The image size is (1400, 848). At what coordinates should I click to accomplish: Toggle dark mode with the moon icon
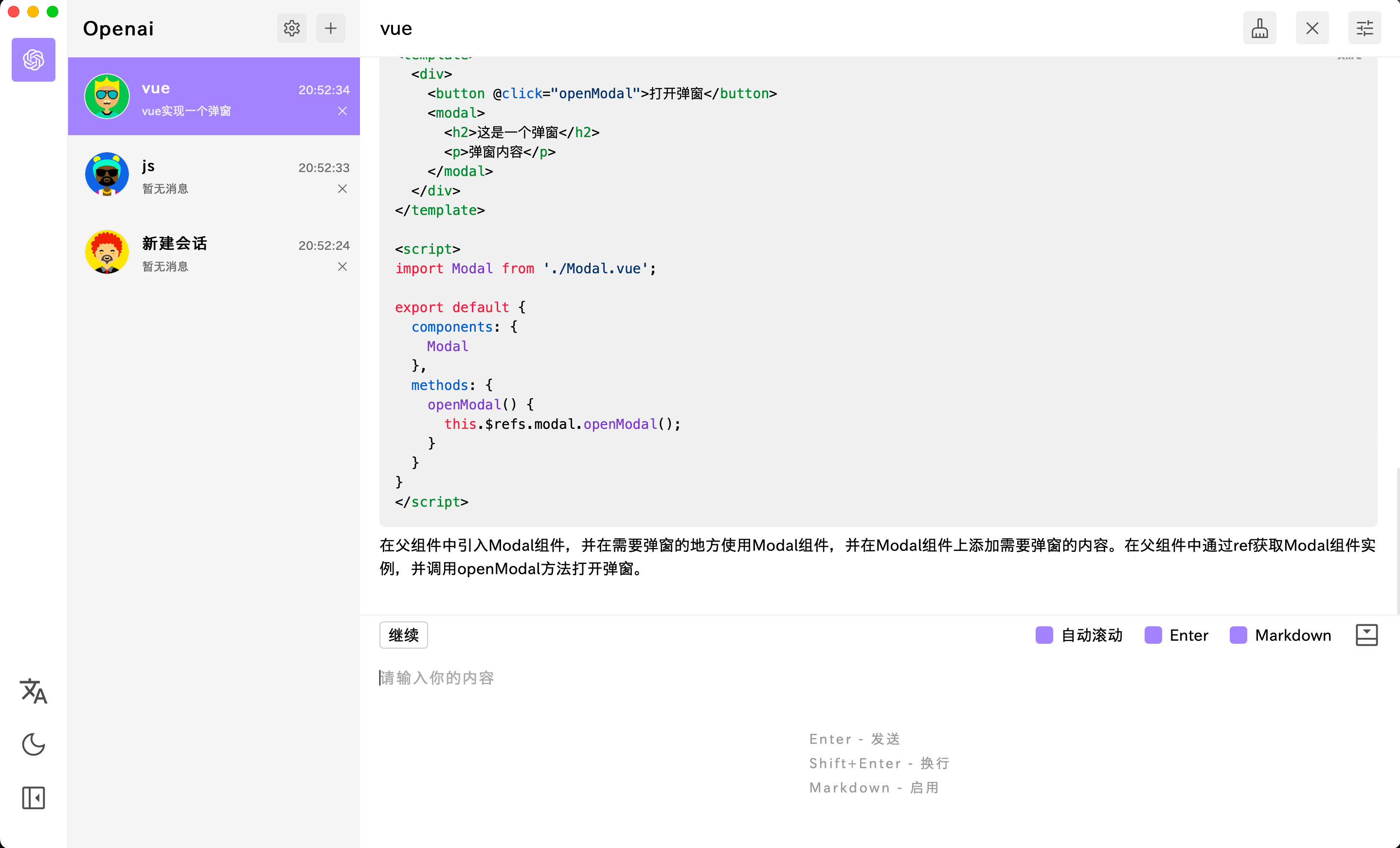tap(34, 744)
